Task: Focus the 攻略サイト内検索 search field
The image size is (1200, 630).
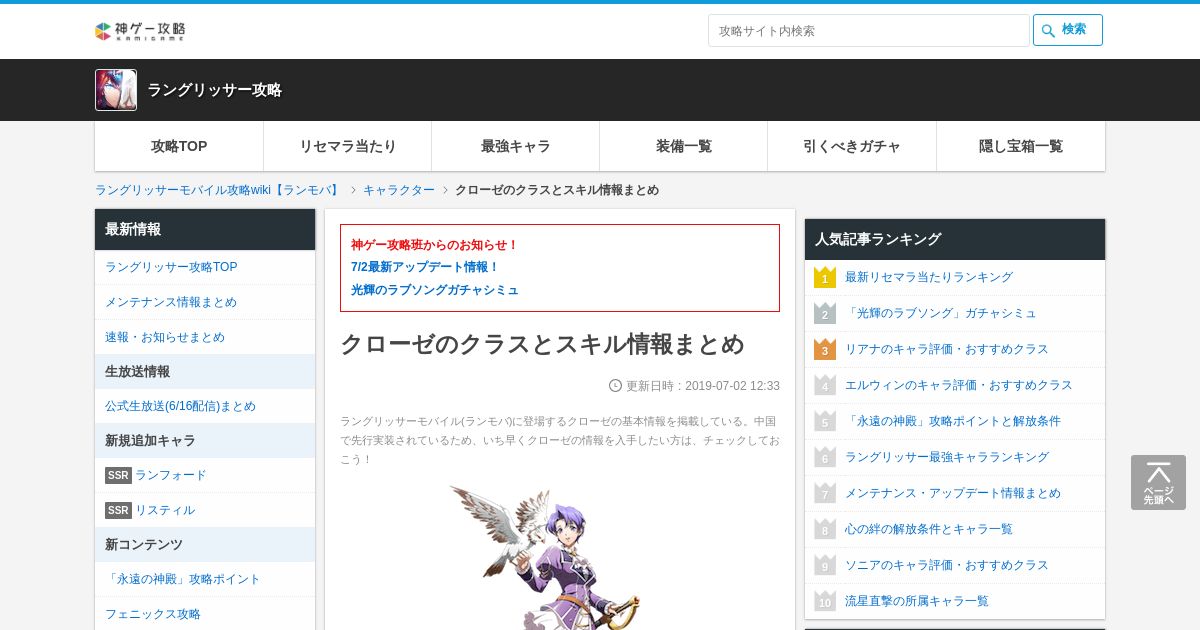Action: [868, 30]
